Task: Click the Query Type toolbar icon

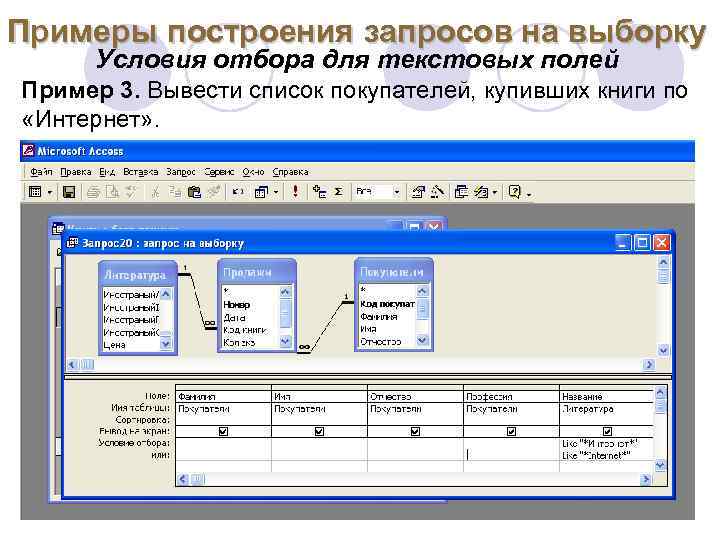Action: 261,191
